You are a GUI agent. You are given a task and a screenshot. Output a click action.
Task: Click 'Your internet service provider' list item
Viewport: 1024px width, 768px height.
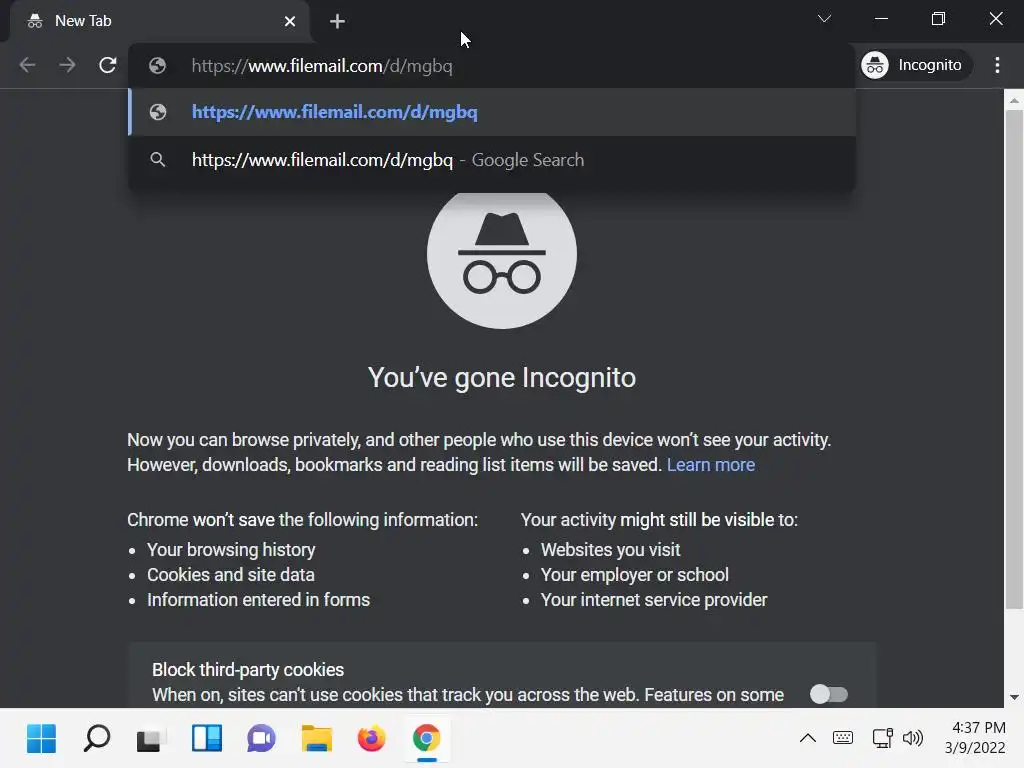[654, 600]
